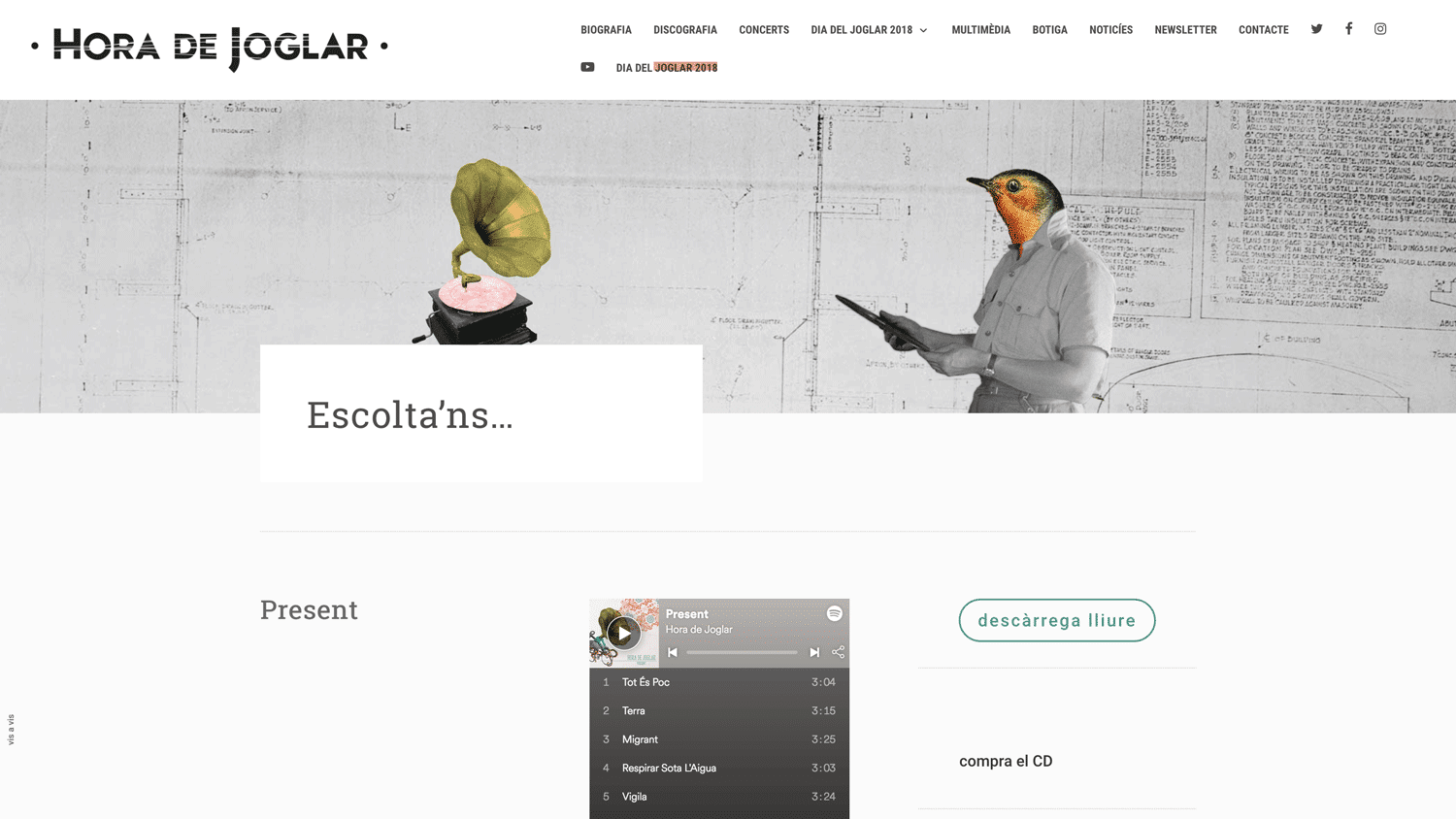The height and width of the screenshot is (819, 1456).
Task: Go to the Concerts page
Action: pyautogui.click(x=764, y=30)
